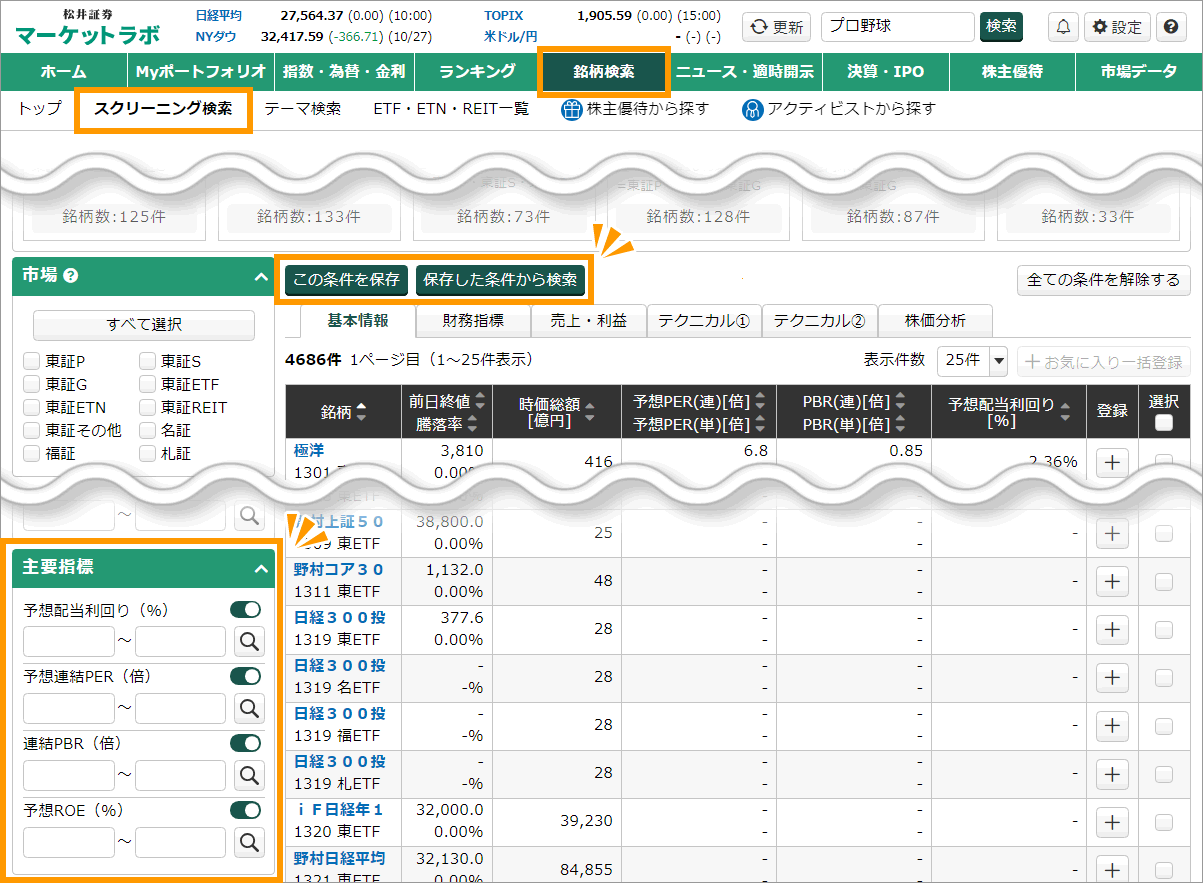Image resolution: width=1203 pixels, height=883 pixels.
Task: Click the 更新 refresh button
Action: [777, 27]
